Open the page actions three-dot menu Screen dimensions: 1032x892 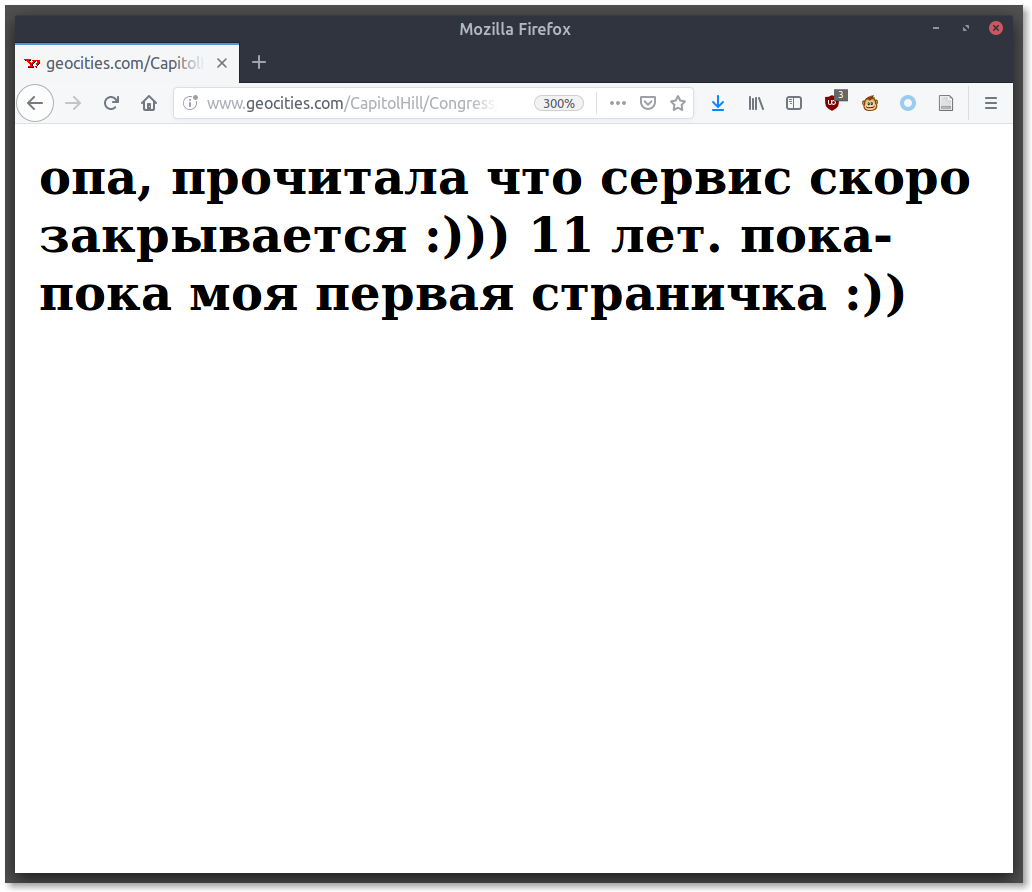618,103
